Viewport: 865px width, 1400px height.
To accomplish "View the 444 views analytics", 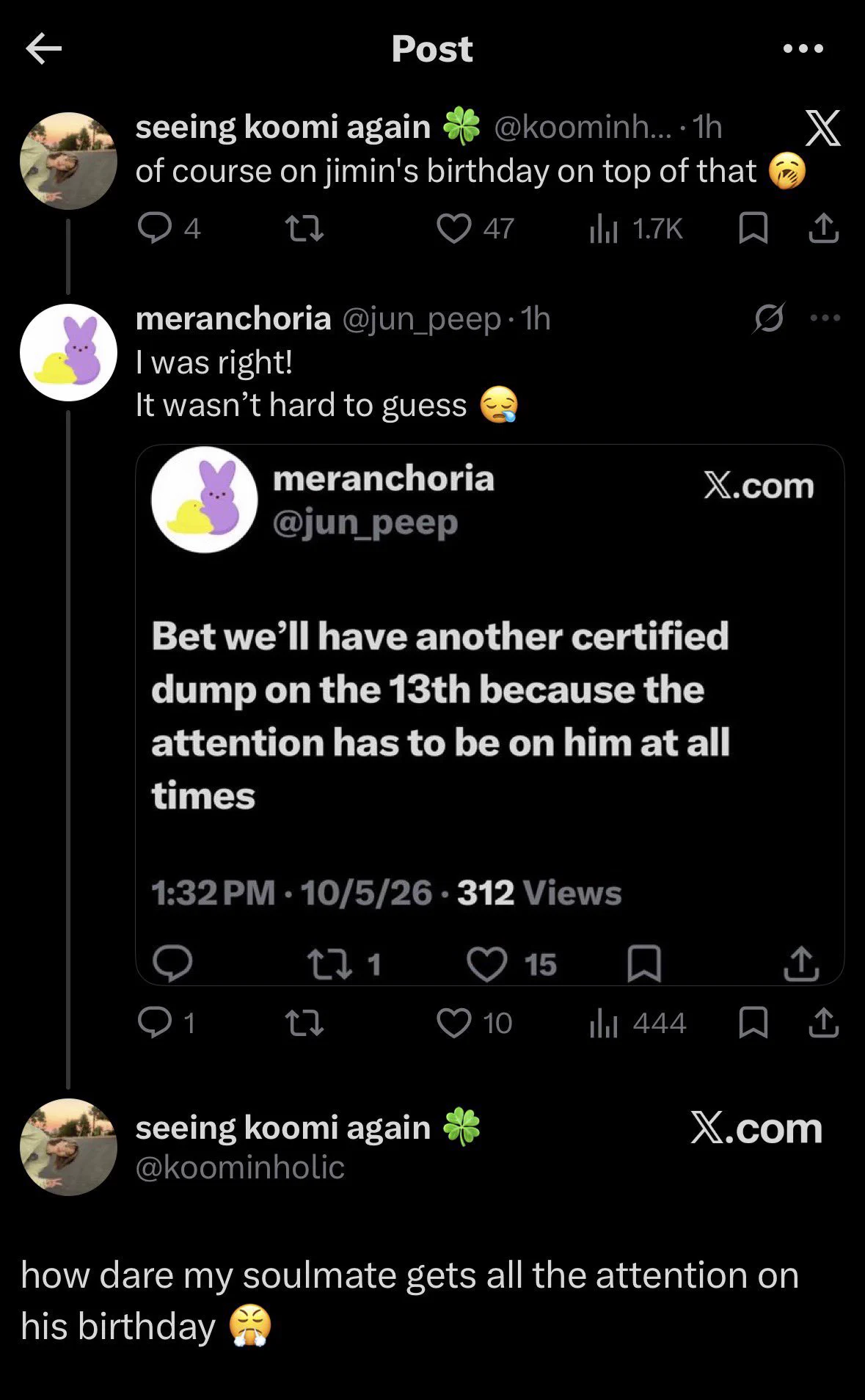I will (638, 1023).
